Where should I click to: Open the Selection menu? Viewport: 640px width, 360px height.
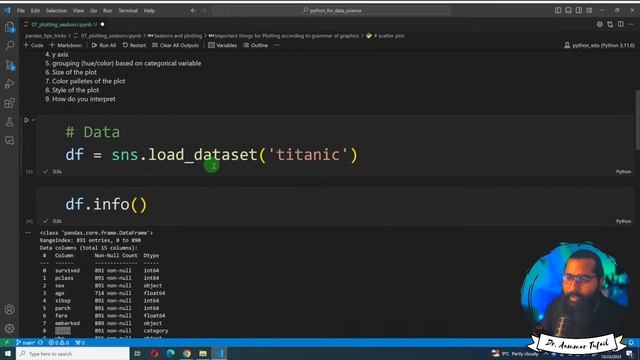pos(56,11)
